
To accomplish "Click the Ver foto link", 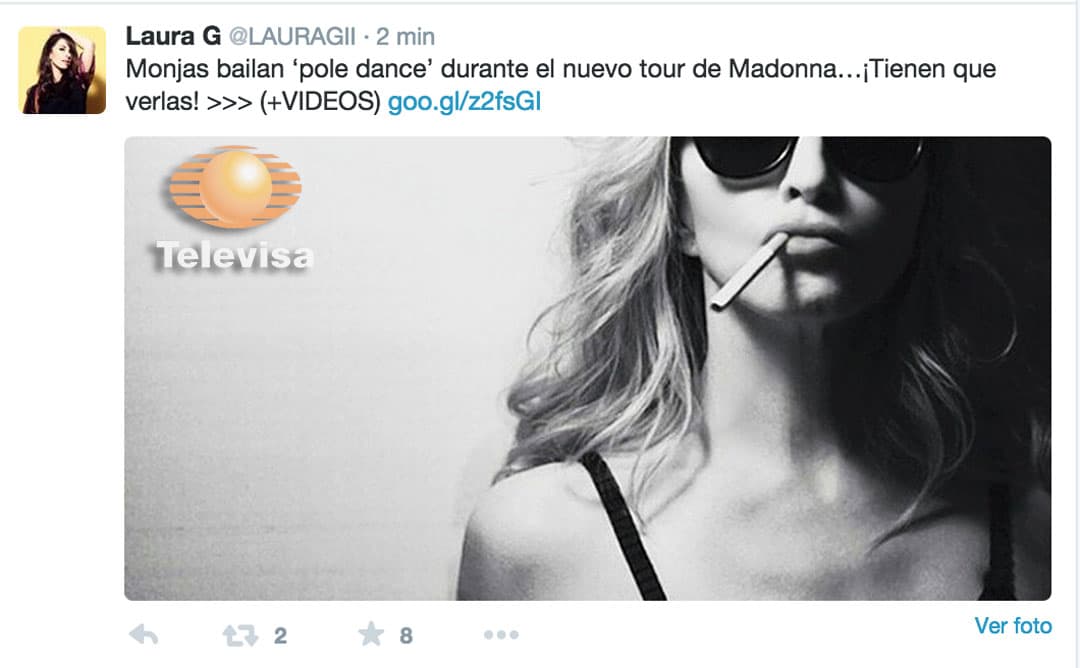I will pos(1012,625).
